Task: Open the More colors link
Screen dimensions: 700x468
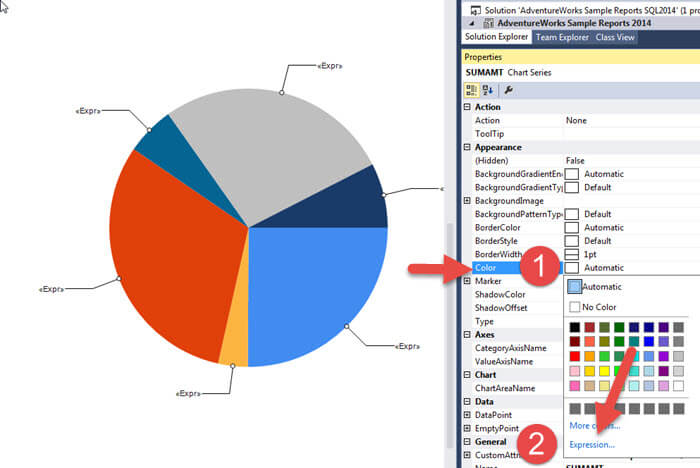Action: (x=595, y=426)
